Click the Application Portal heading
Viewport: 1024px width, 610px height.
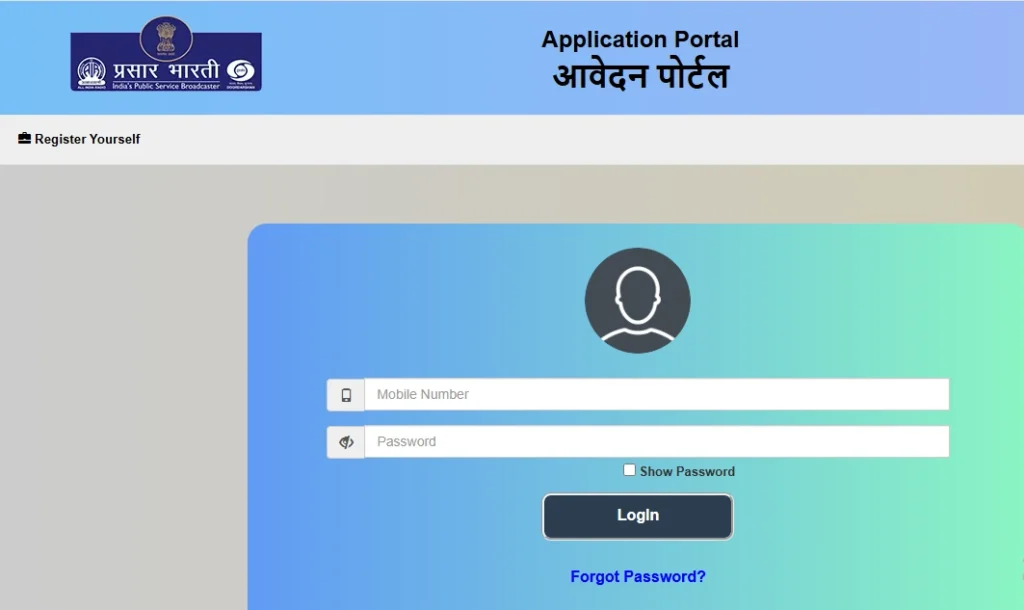[640, 39]
